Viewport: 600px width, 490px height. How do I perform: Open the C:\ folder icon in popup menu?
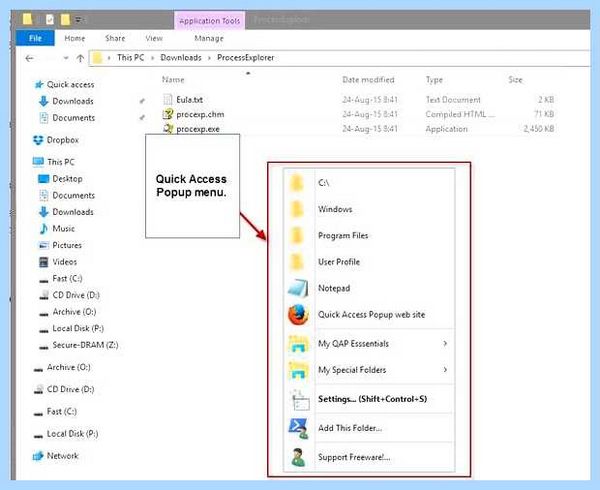(x=297, y=182)
